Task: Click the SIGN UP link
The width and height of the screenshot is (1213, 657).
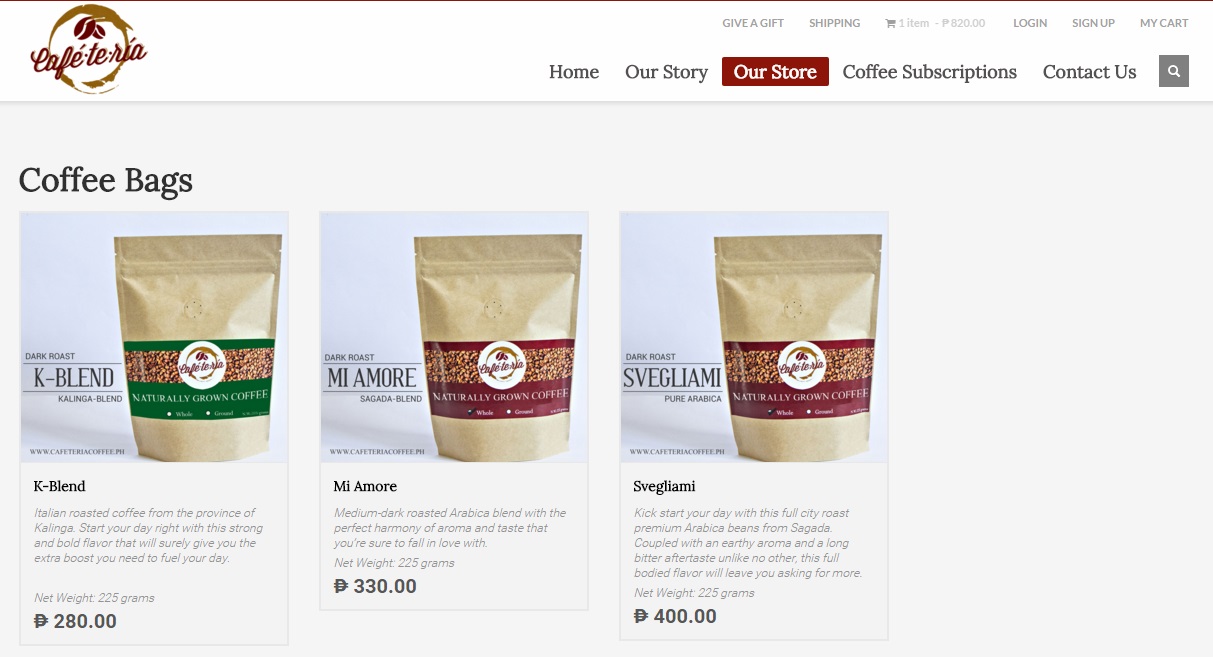Action: coord(1093,23)
